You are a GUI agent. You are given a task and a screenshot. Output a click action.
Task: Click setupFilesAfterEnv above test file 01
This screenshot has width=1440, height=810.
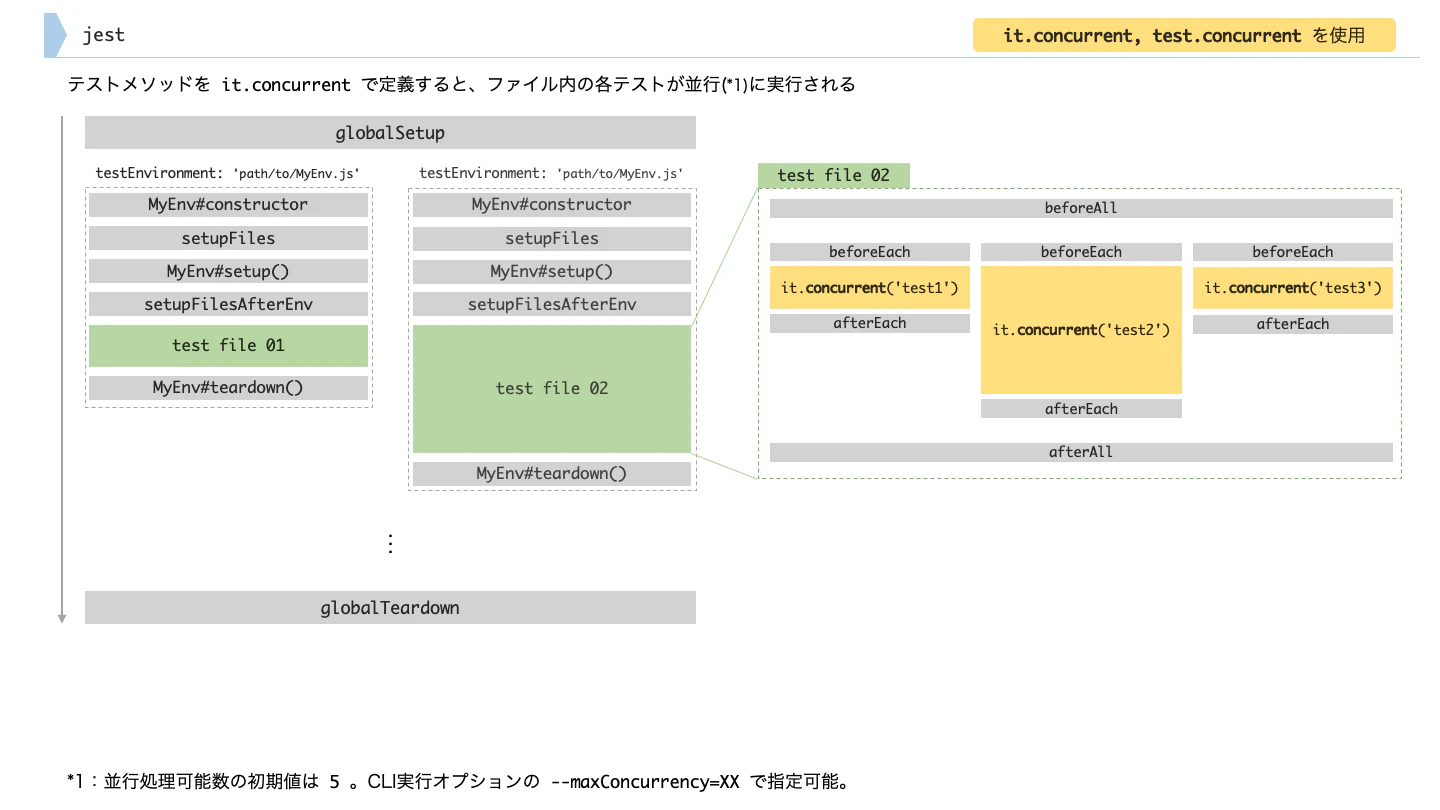coord(228,305)
